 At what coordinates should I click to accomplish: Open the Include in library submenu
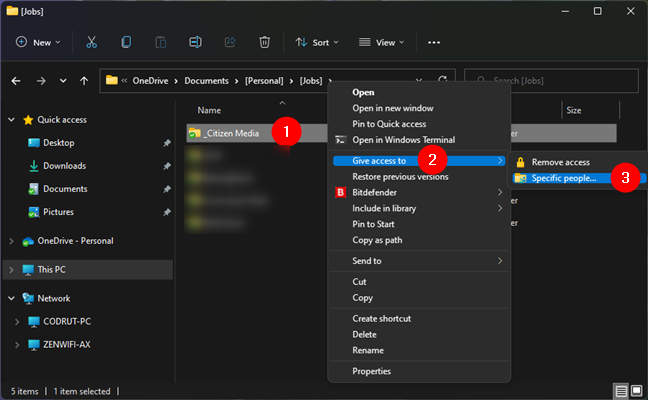tap(419, 208)
